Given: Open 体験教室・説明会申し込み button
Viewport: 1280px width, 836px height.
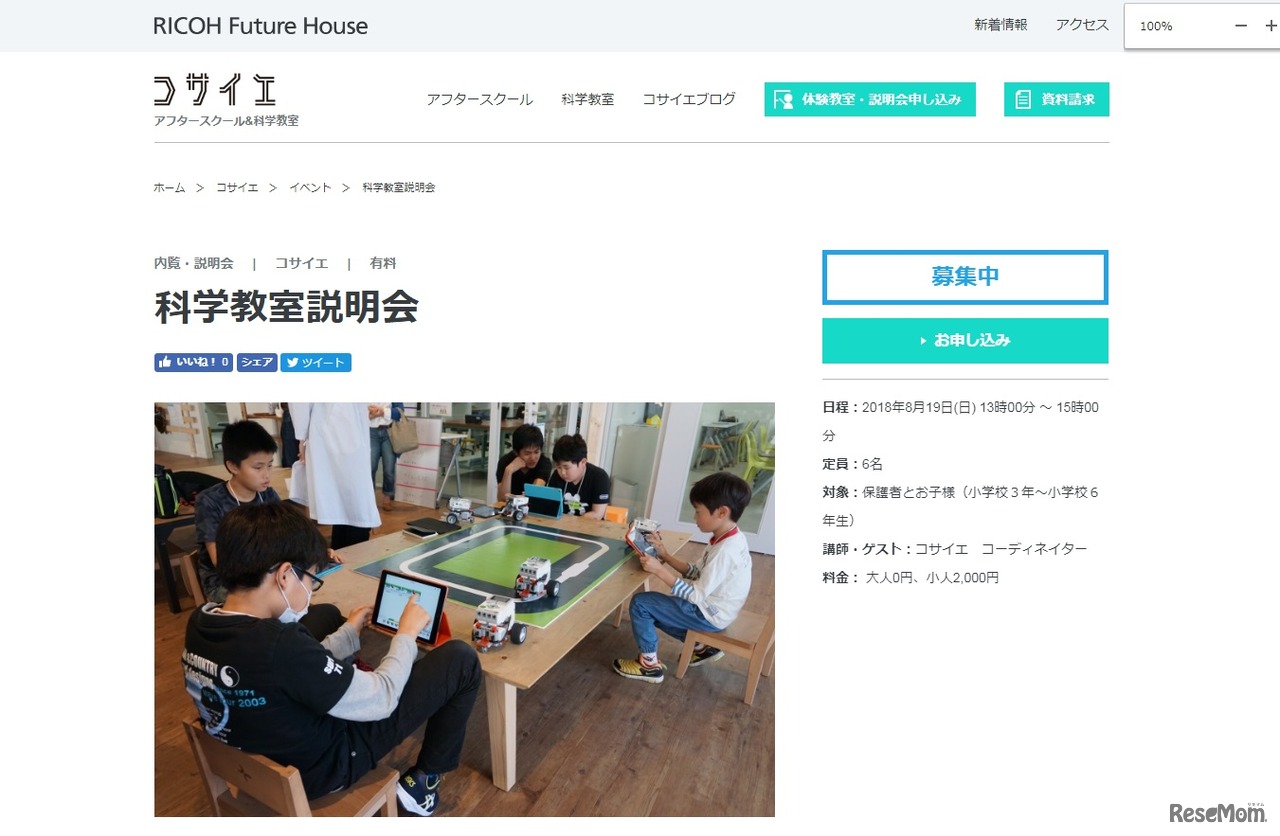Looking at the screenshot, I should tap(870, 99).
